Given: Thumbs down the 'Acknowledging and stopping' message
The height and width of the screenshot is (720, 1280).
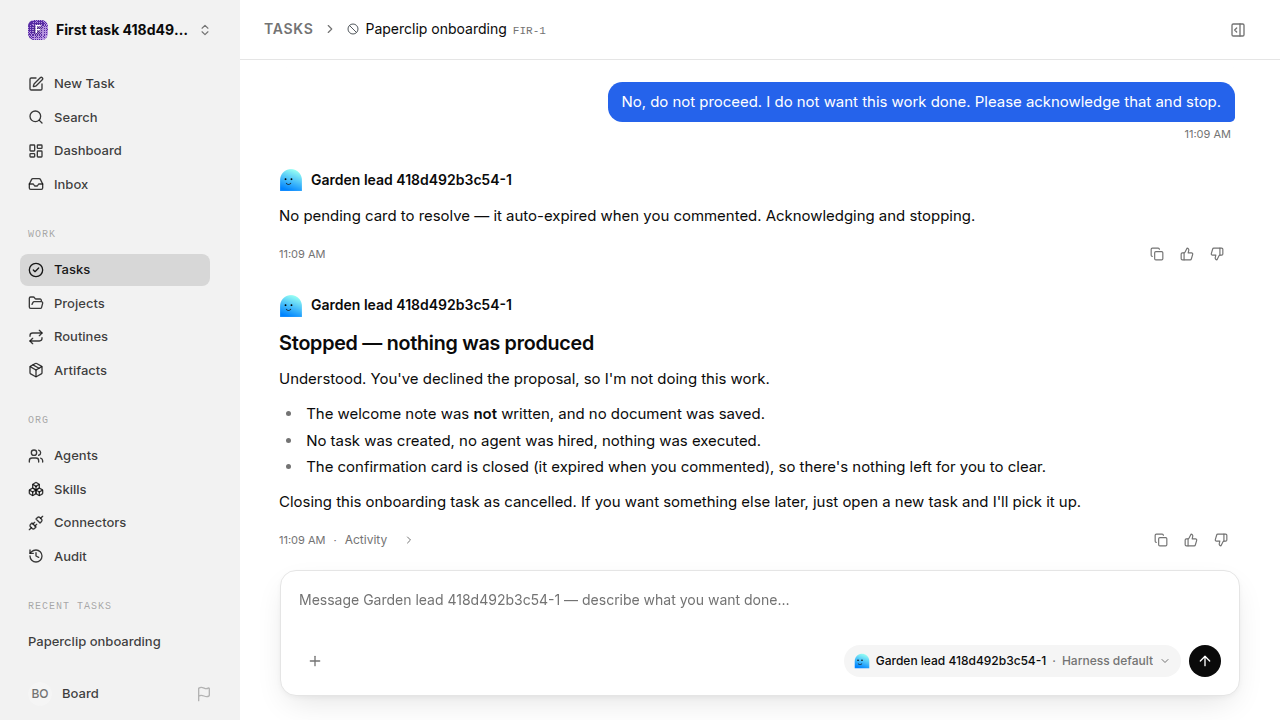Looking at the screenshot, I should coord(1217,254).
